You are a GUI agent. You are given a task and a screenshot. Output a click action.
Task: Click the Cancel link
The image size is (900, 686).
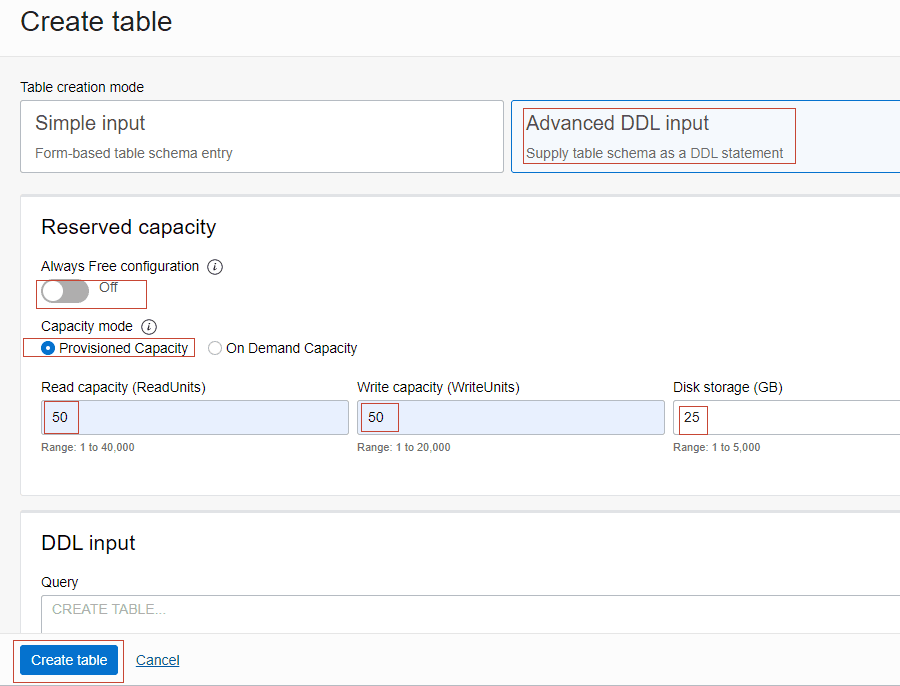click(x=157, y=660)
